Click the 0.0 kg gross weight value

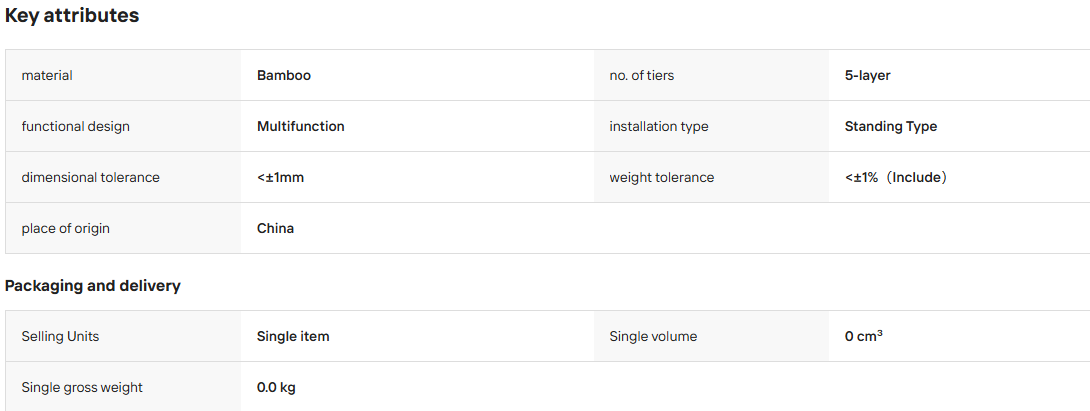coord(276,387)
